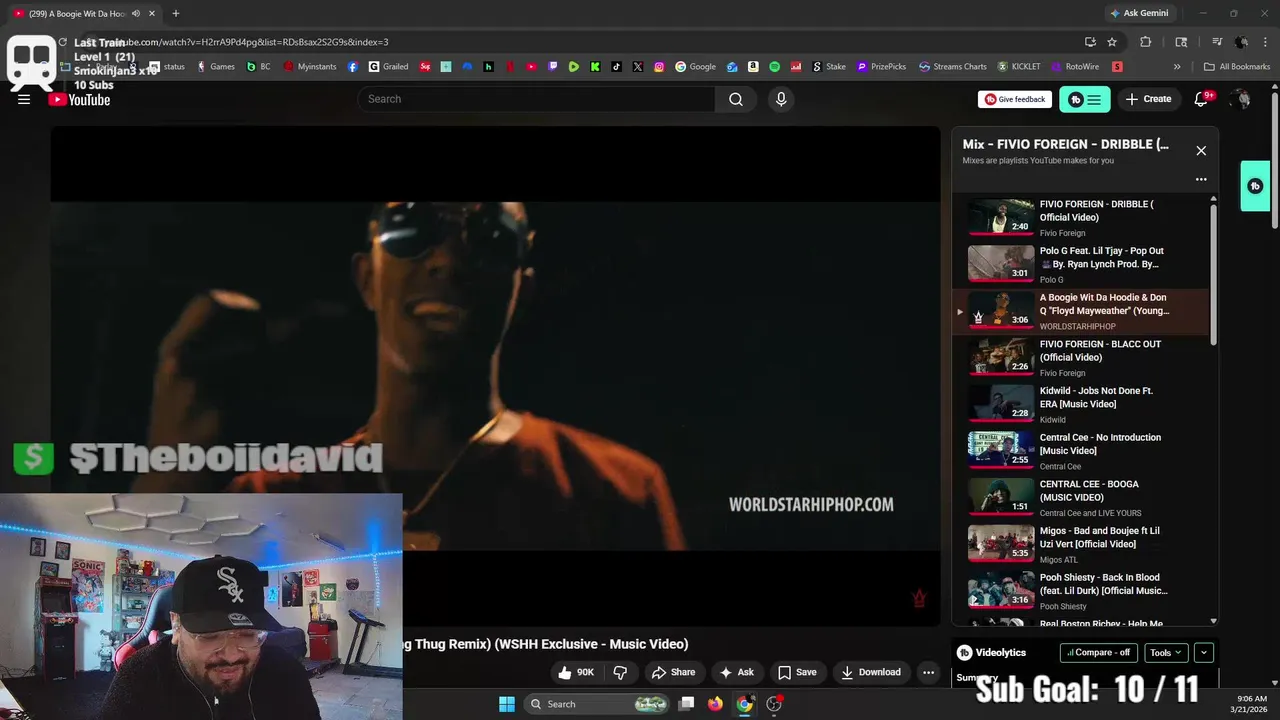This screenshot has width=1280, height=720.
Task: Open the Windows Start button
Action: tap(507, 704)
